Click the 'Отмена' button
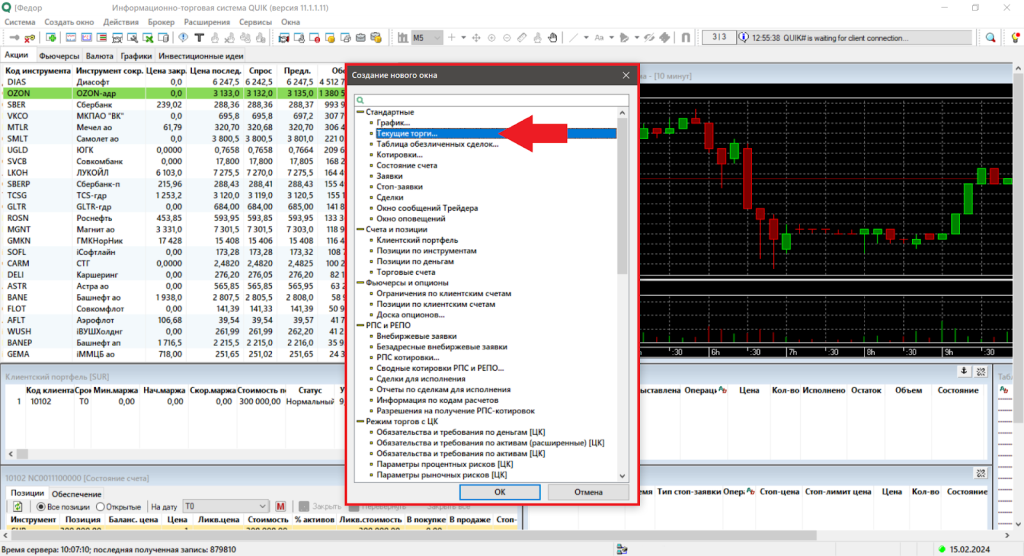This screenshot has height=556, width=1024. pyautogui.click(x=588, y=492)
